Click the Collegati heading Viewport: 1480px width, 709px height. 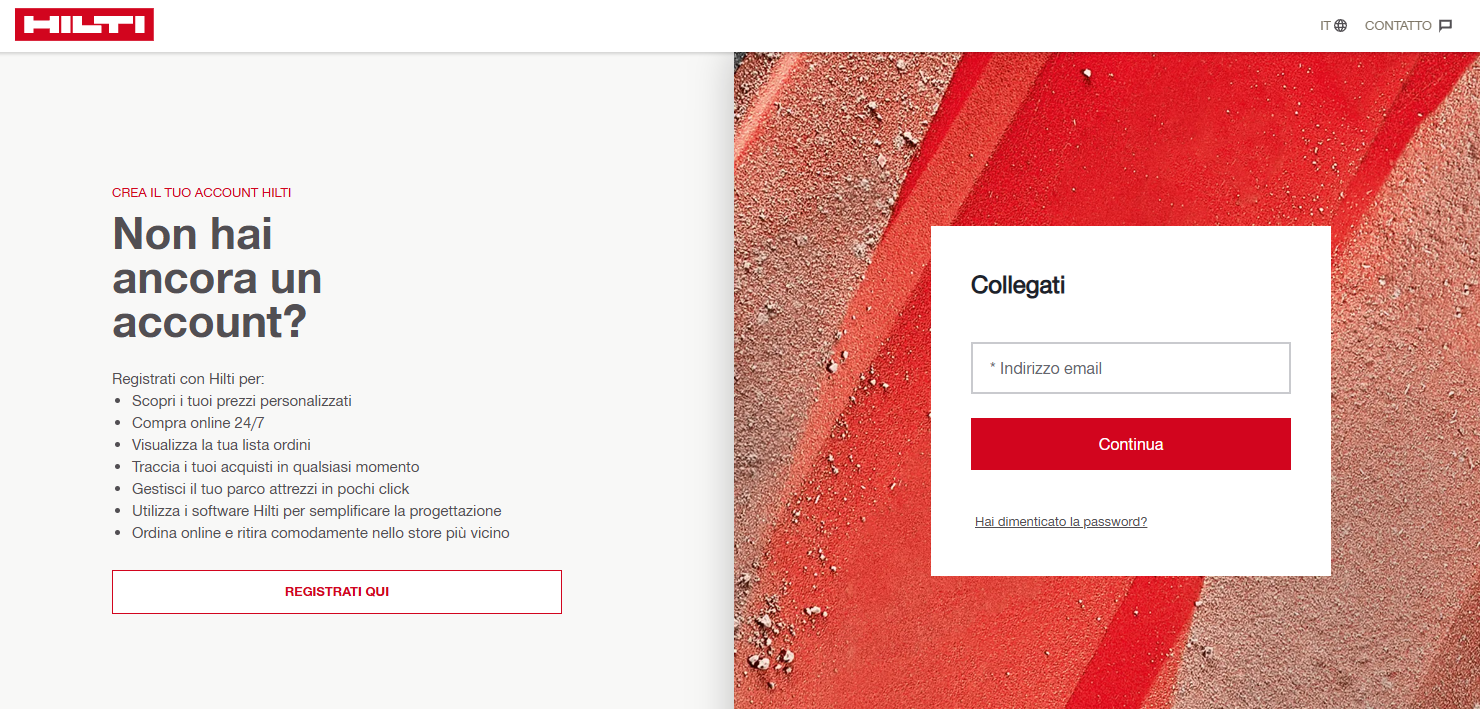pos(1017,285)
